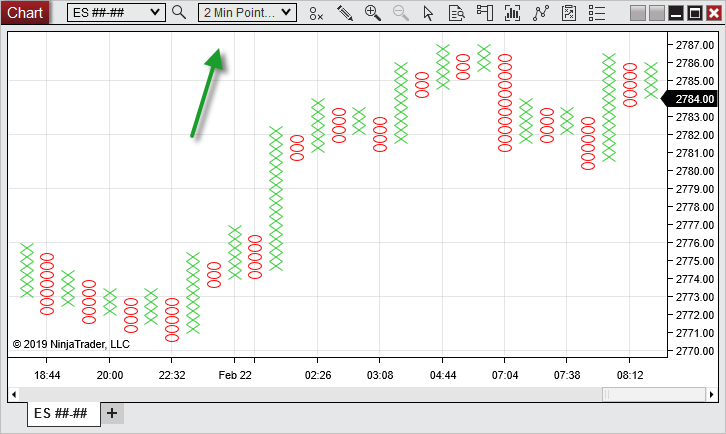Click the zoom out magnifier

click(x=400, y=12)
